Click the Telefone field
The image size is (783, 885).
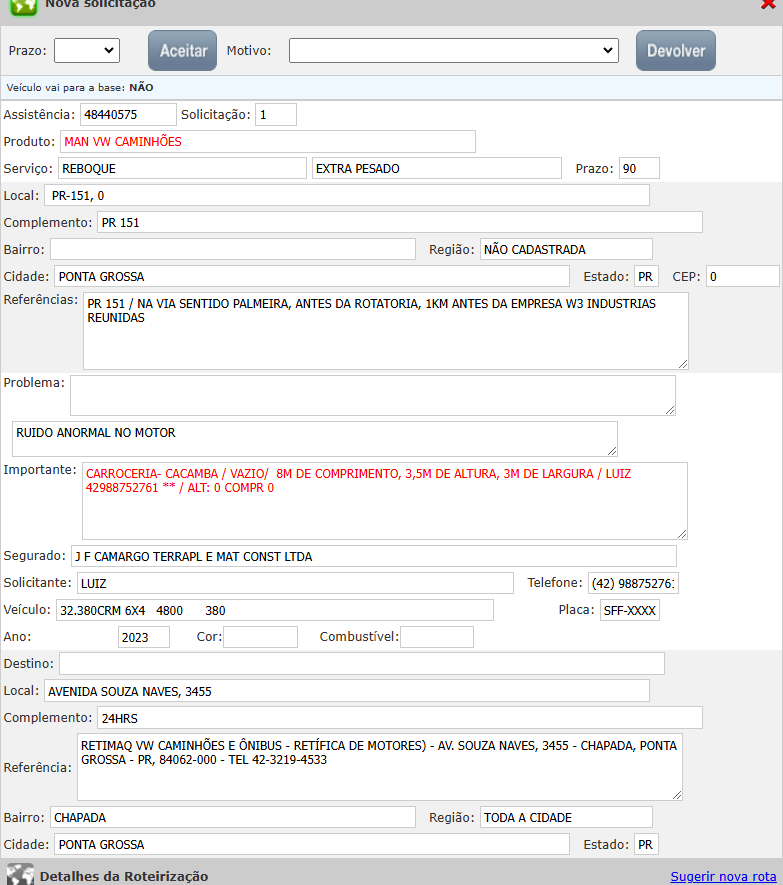[x=633, y=583]
